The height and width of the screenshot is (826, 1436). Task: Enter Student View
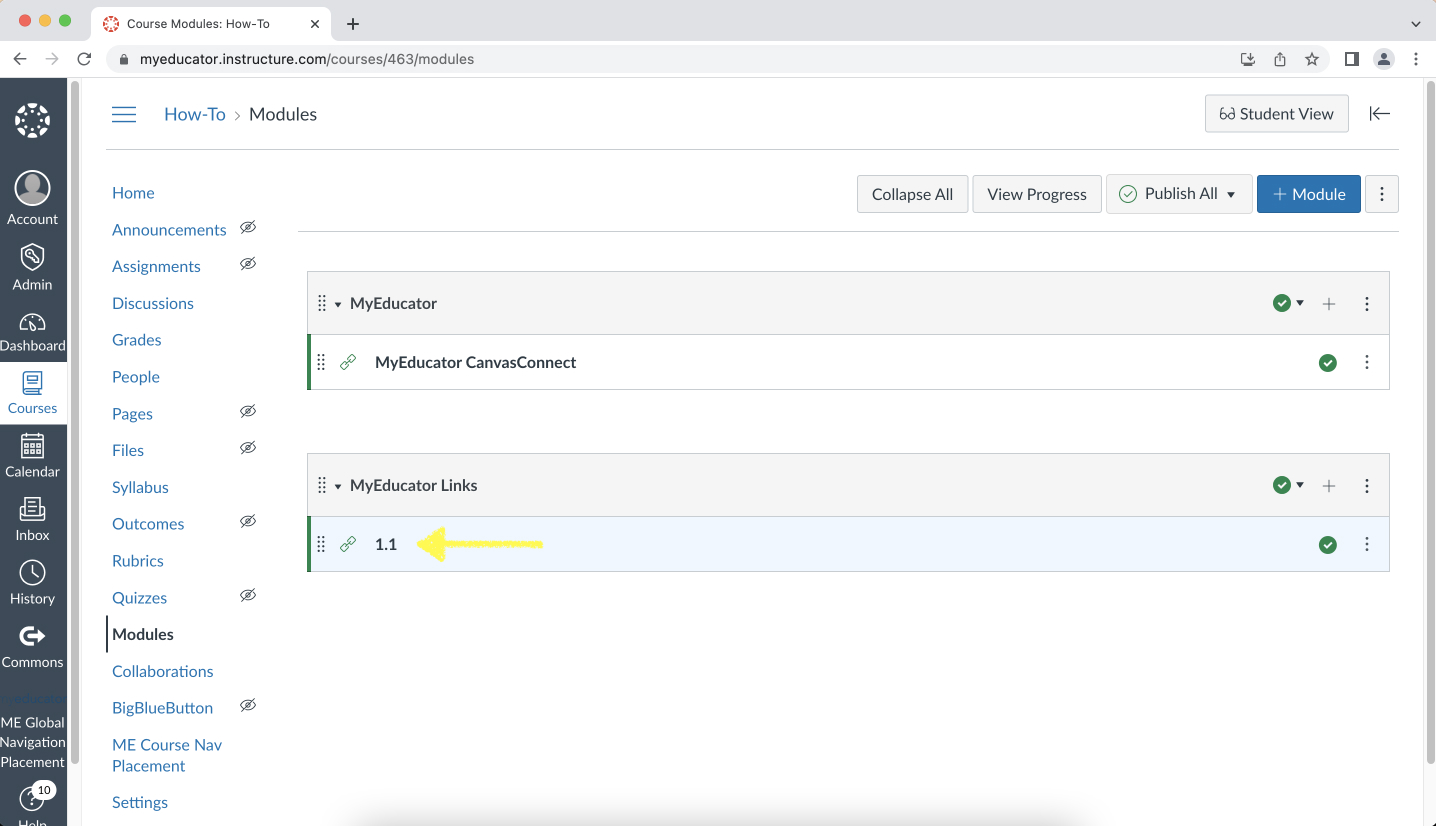[x=1277, y=114]
